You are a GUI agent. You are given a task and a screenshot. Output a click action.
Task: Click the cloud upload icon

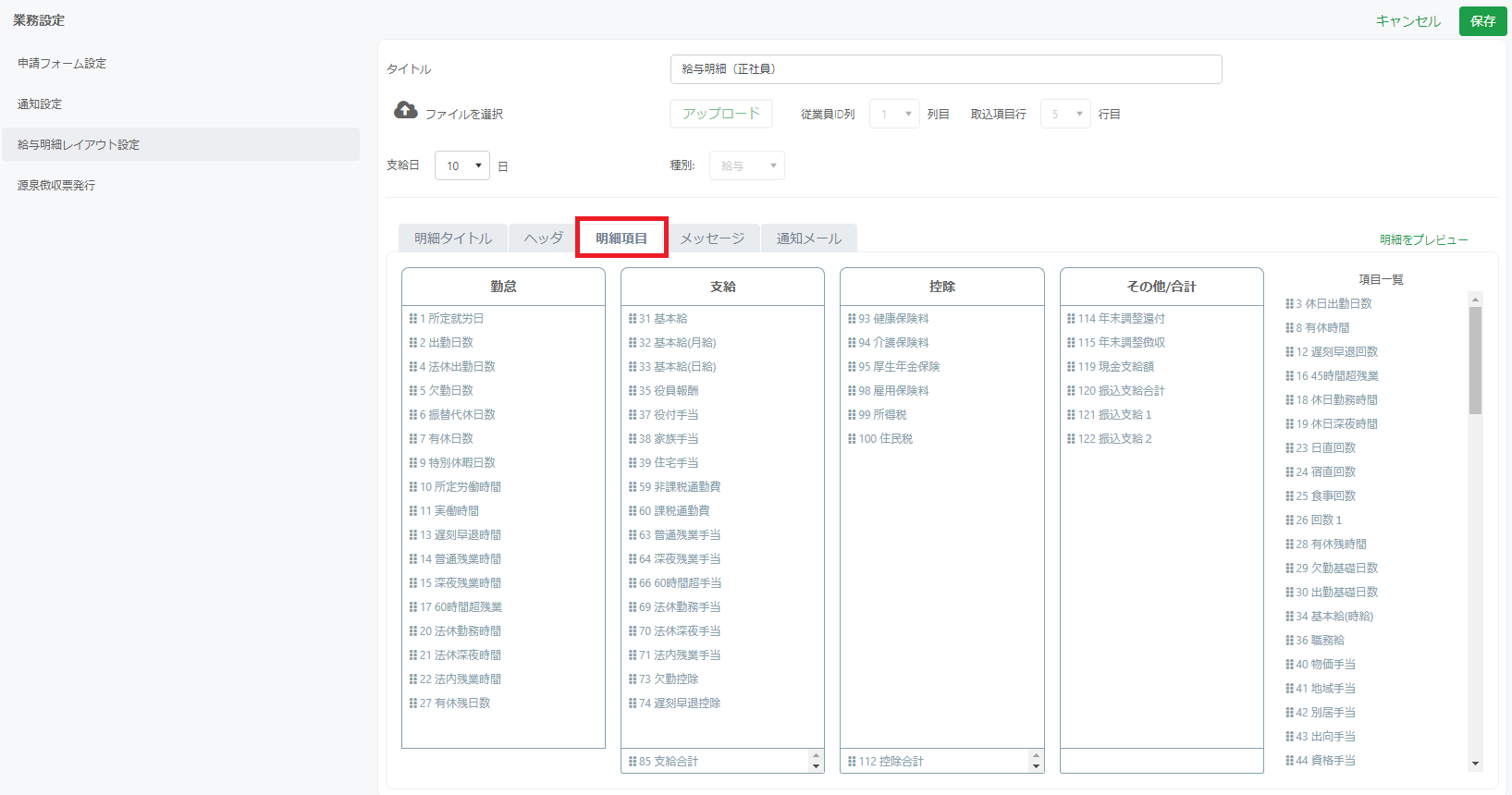coord(405,111)
